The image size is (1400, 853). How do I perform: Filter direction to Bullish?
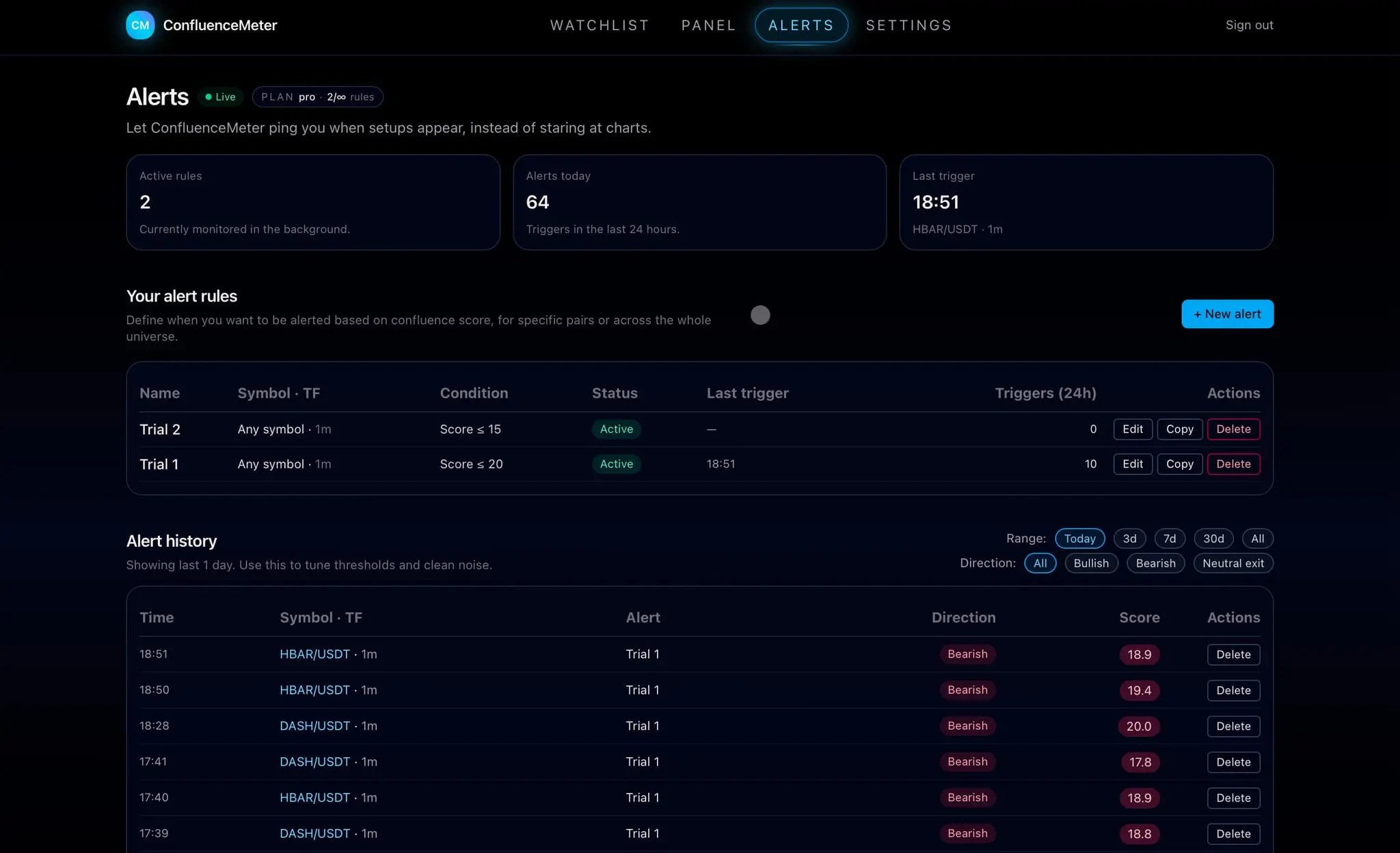pyautogui.click(x=1091, y=563)
